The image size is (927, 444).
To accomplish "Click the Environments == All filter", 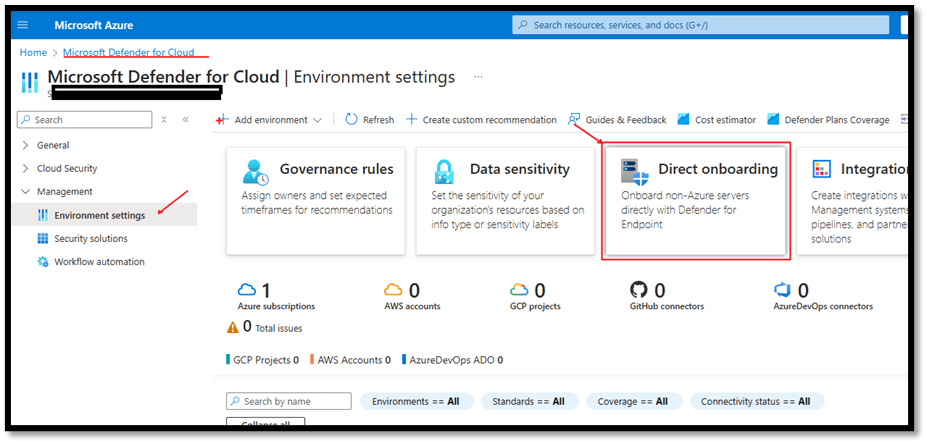I will point(415,401).
